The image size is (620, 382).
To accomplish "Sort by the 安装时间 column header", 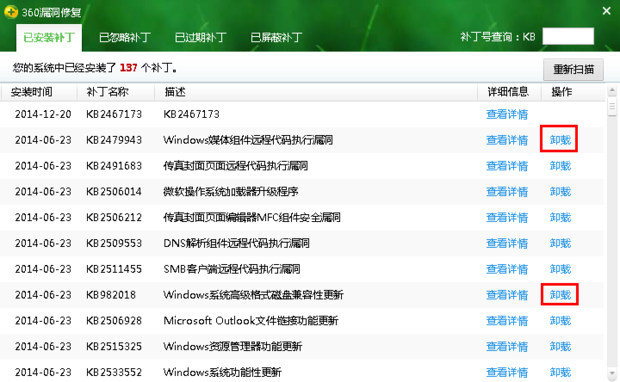I will pyautogui.click(x=32, y=92).
